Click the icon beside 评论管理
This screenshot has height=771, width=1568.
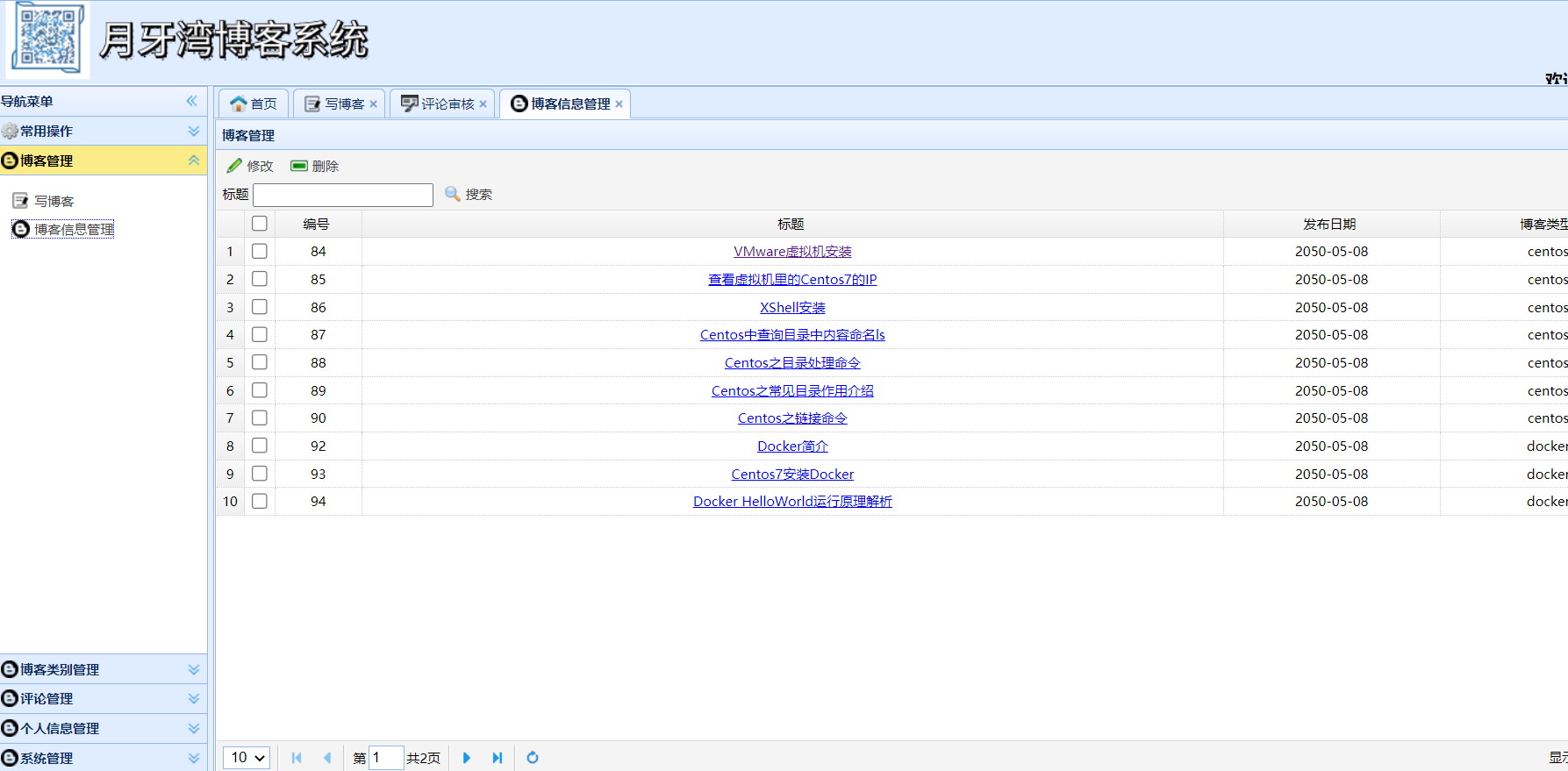10,698
